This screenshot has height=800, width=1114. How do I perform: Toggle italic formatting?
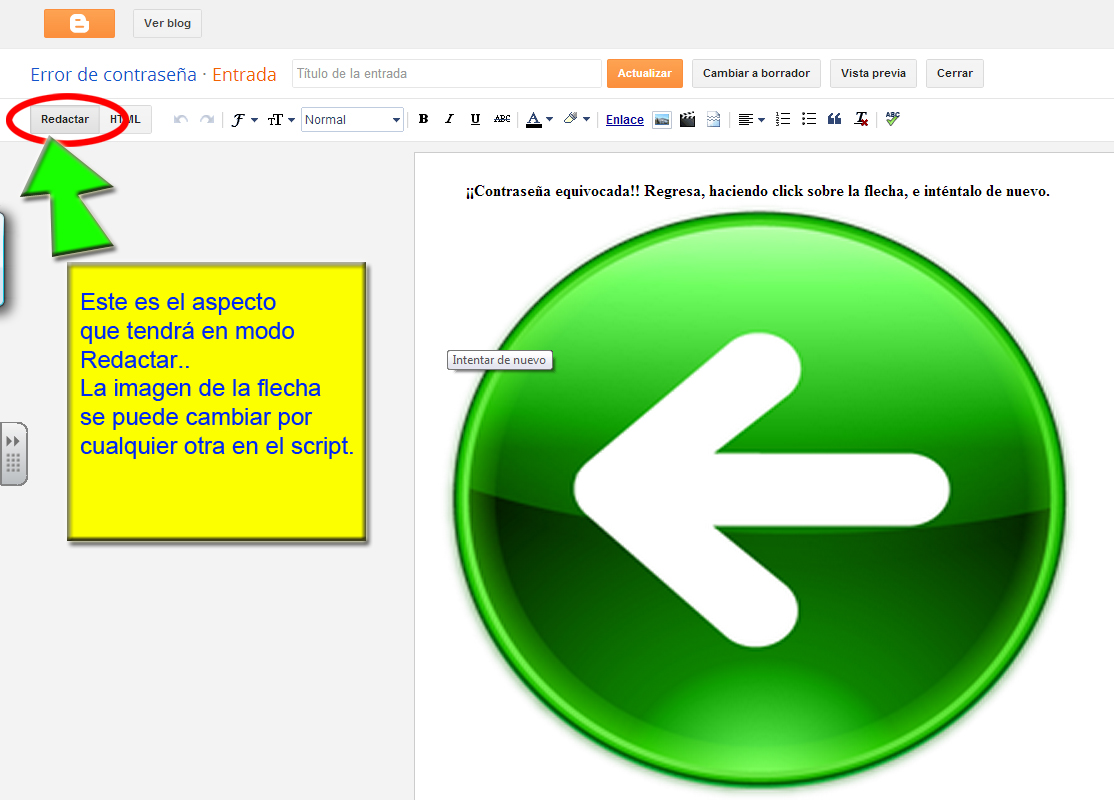(449, 119)
